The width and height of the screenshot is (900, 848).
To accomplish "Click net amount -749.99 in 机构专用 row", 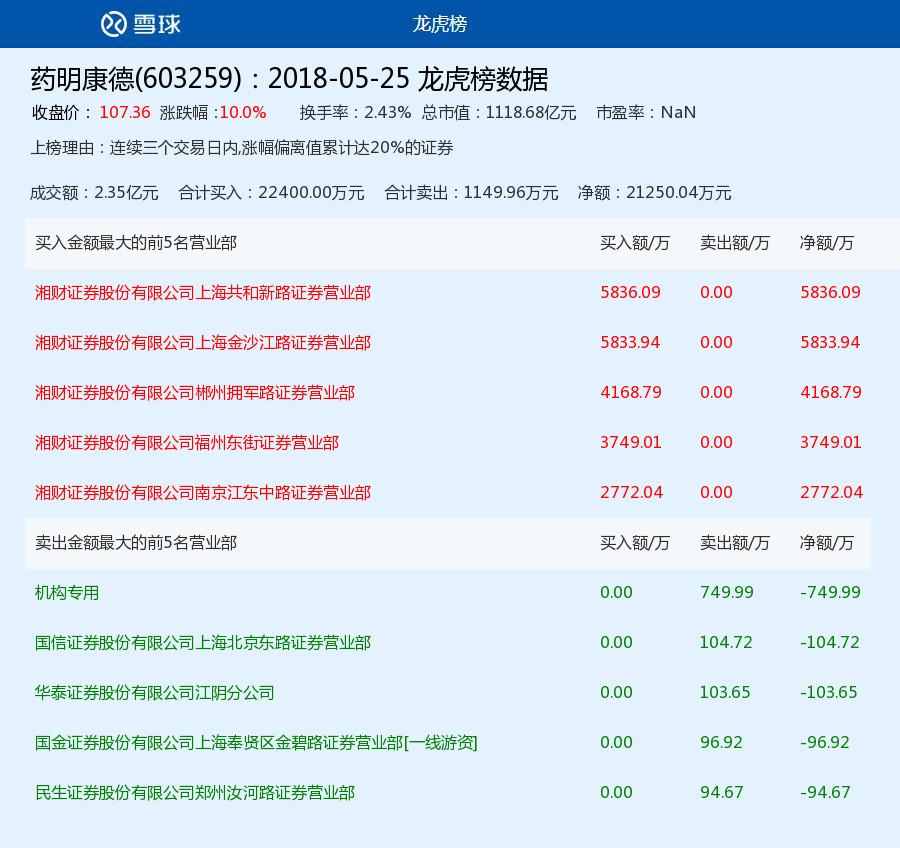I will point(831,592).
